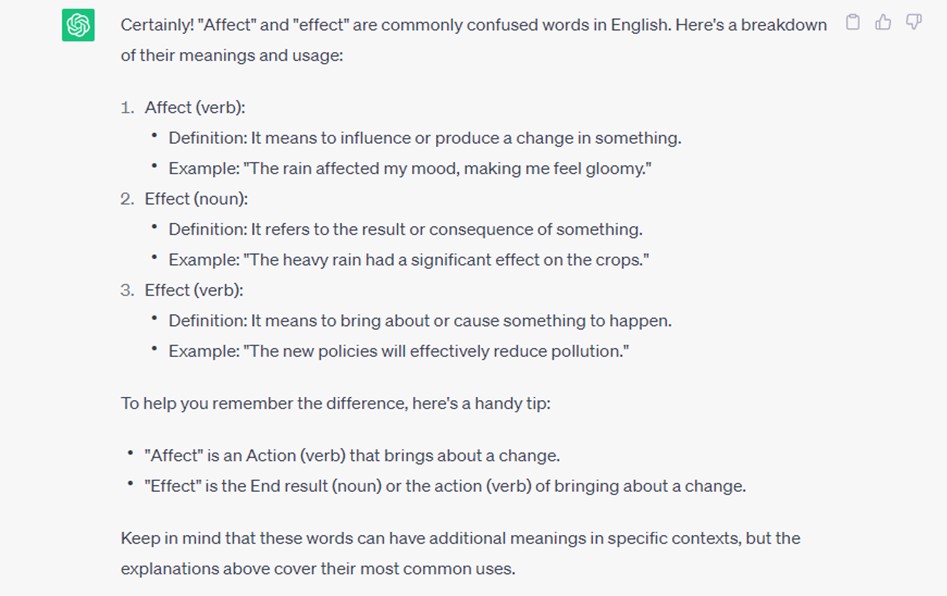
Task: Click the bullet "Affect is an Action (verb)"
Action: 352,455
